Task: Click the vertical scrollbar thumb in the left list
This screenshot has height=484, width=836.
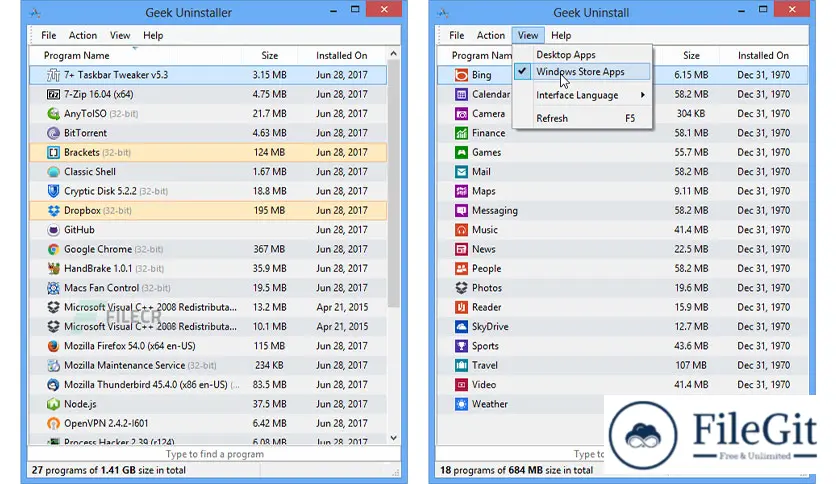Action: [x=393, y=183]
